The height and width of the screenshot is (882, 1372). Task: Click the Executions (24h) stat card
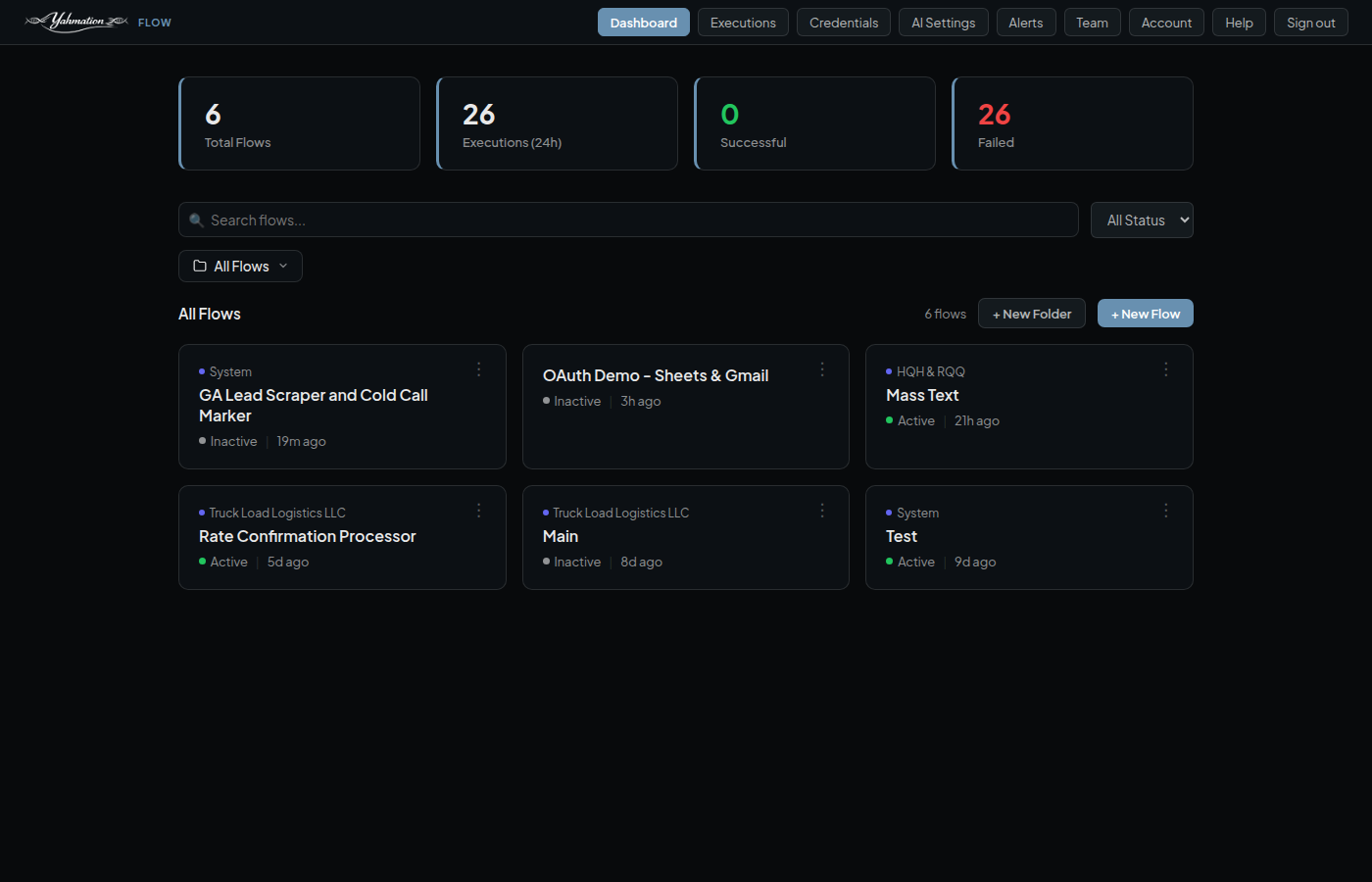(x=558, y=123)
